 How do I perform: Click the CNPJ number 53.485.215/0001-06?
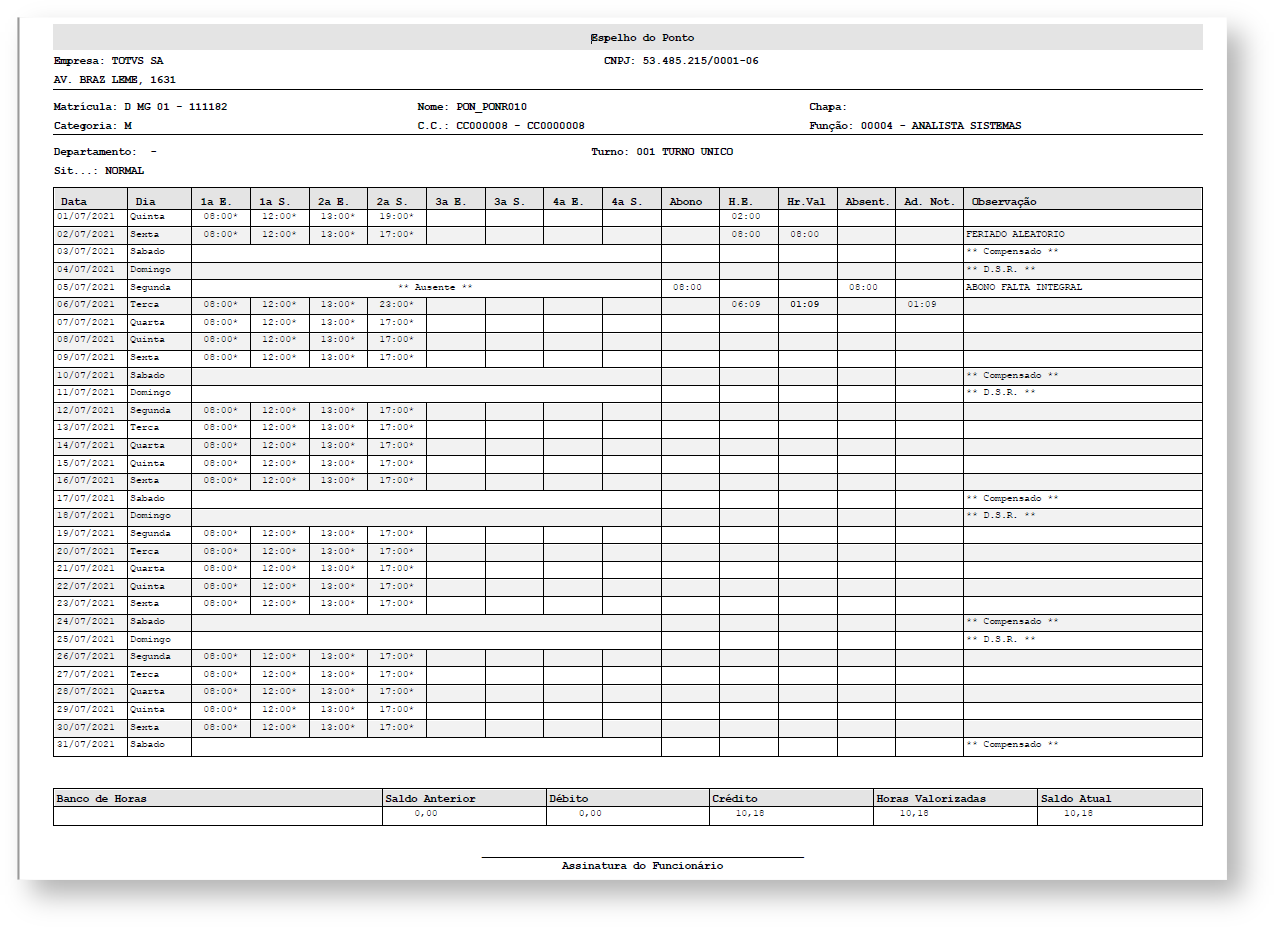[x=700, y=61]
